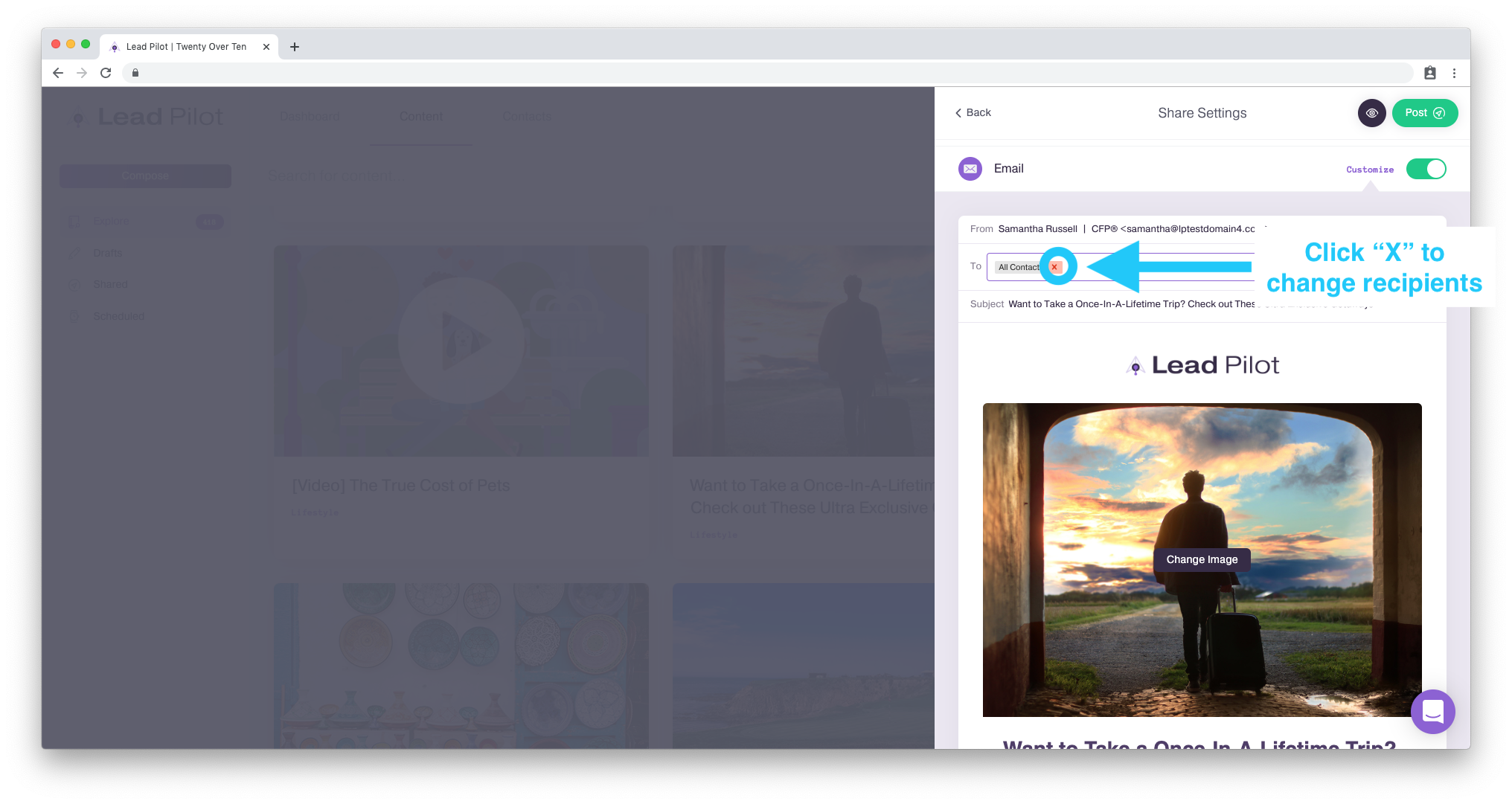Open the Once-In-A-Lifetime trip article thumbnail
The height and width of the screenshot is (804, 1512).
click(x=804, y=351)
